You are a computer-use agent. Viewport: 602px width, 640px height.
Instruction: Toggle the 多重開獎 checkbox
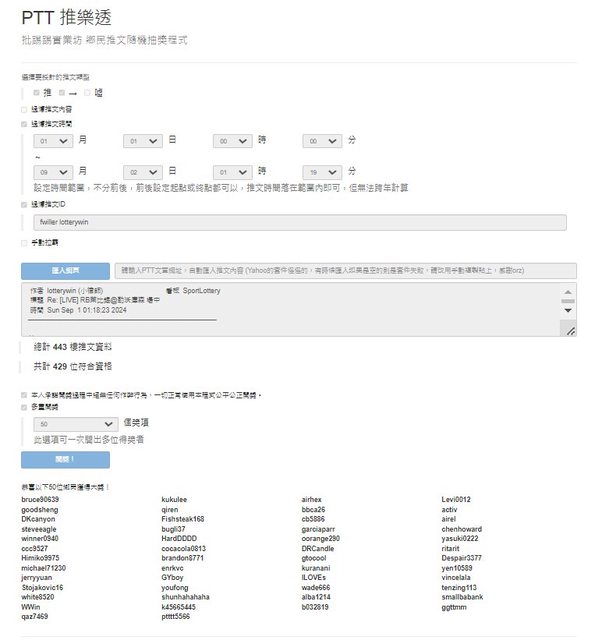[24, 408]
